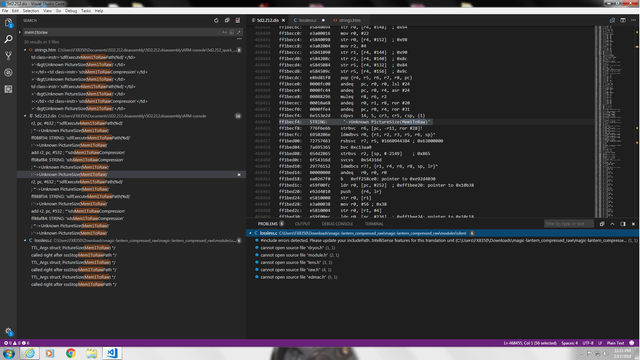
Task: Open the File menu
Action: (5, 11)
